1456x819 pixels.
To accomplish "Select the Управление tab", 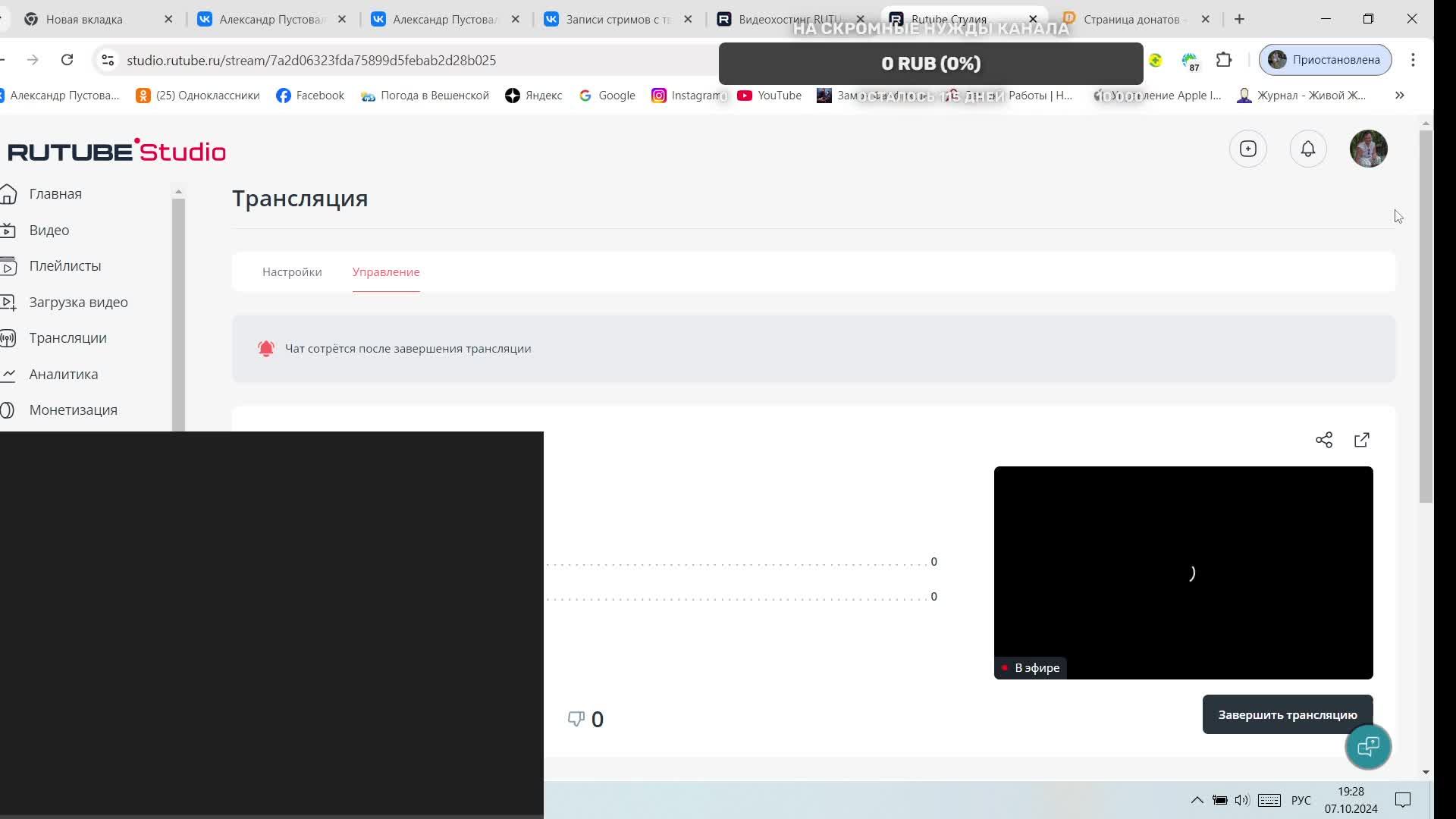I will tap(386, 272).
